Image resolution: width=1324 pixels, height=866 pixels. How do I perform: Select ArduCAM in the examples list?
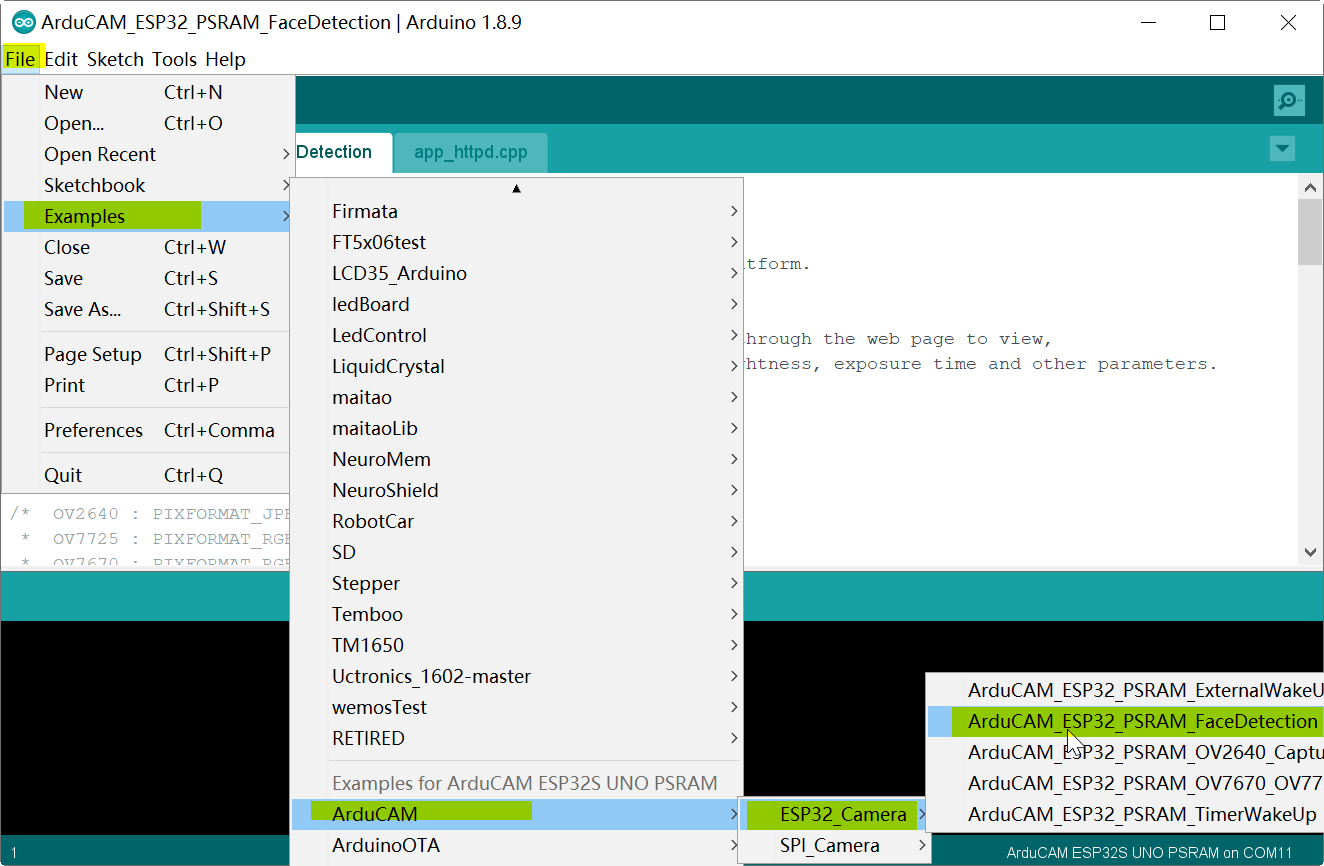517,814
